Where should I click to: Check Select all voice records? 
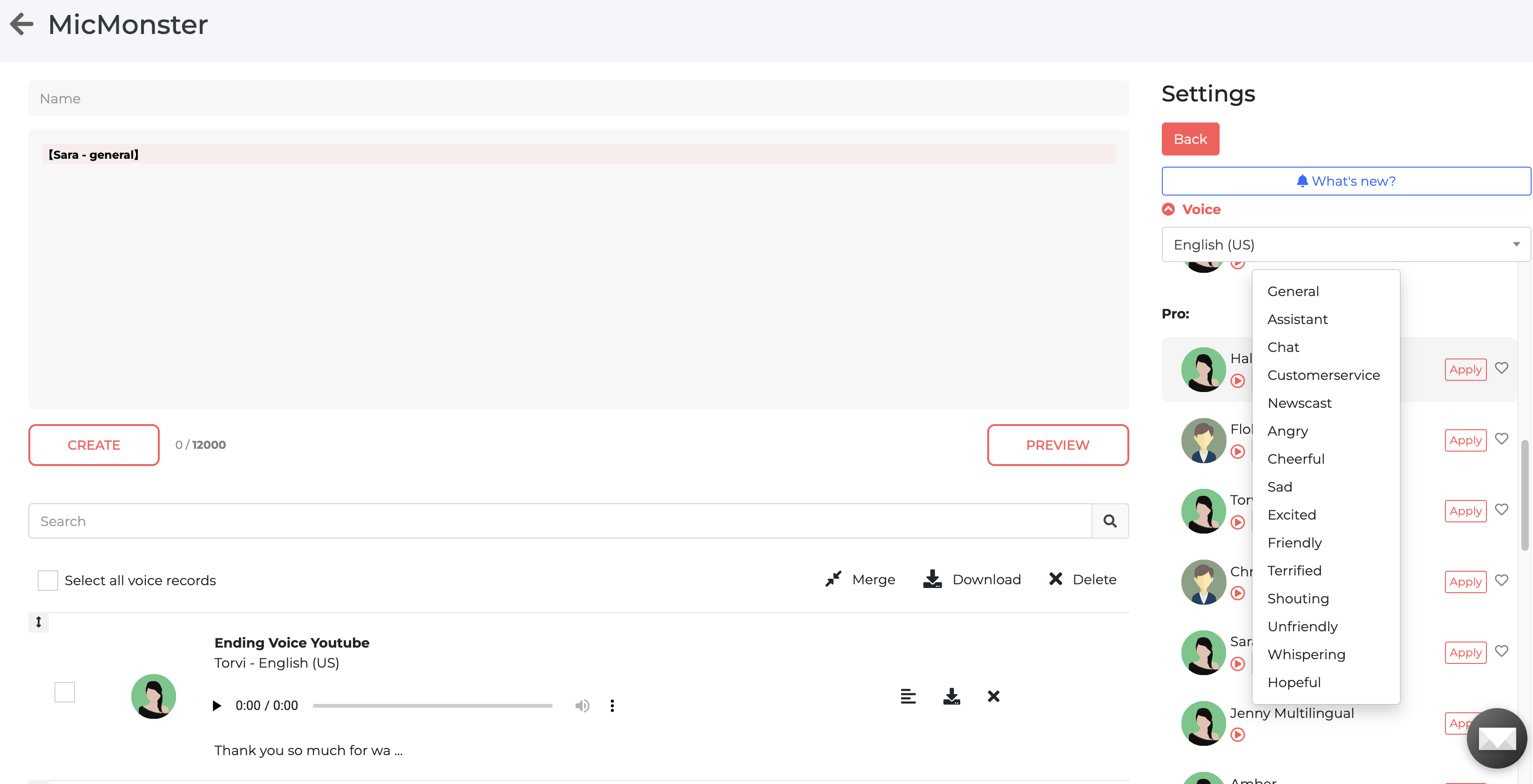click(47, 580)
